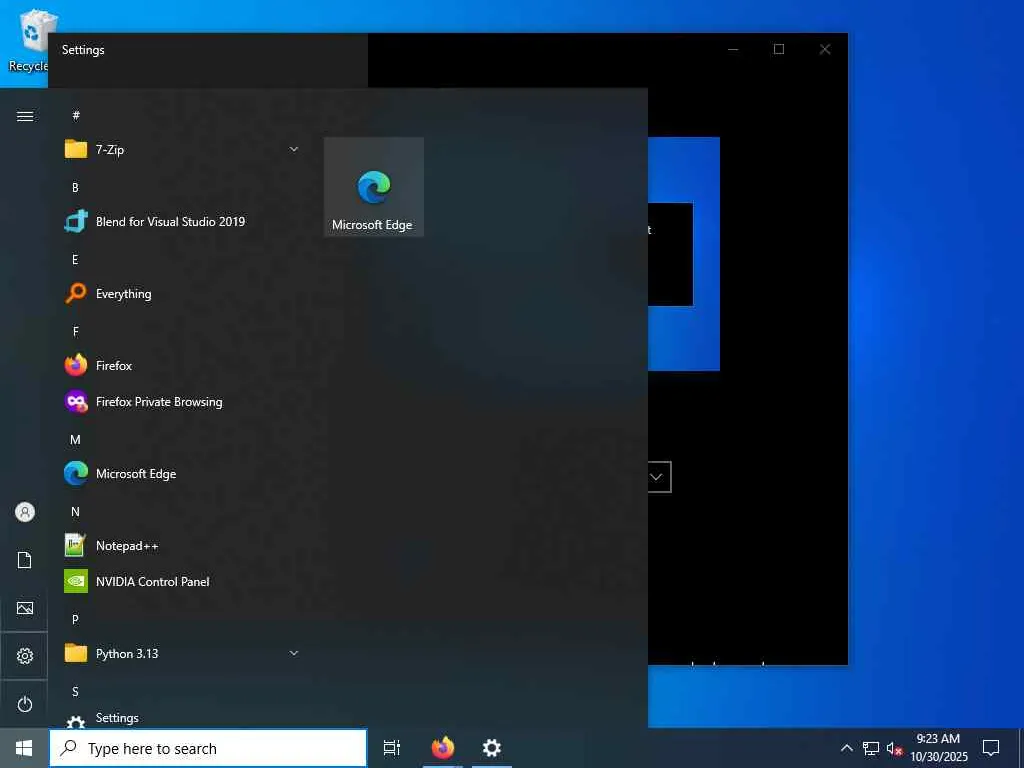This screenshot has height=768, width=1024.
Task: Click the M letter group header
Action: click(75, 440)
